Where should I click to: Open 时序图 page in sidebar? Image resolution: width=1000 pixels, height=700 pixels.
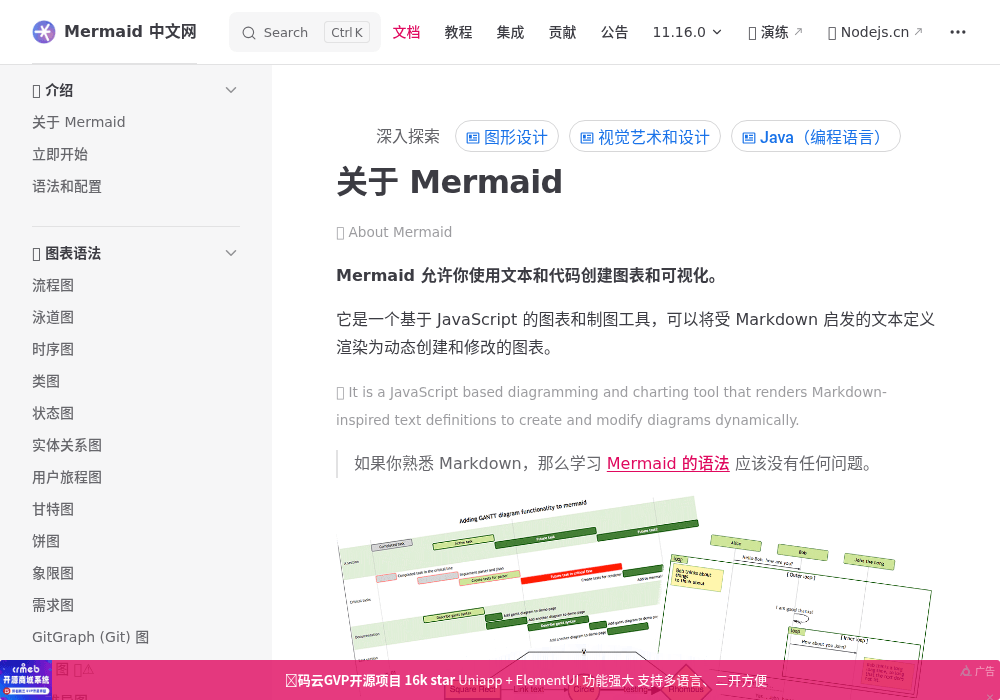[x=53, y=349]
